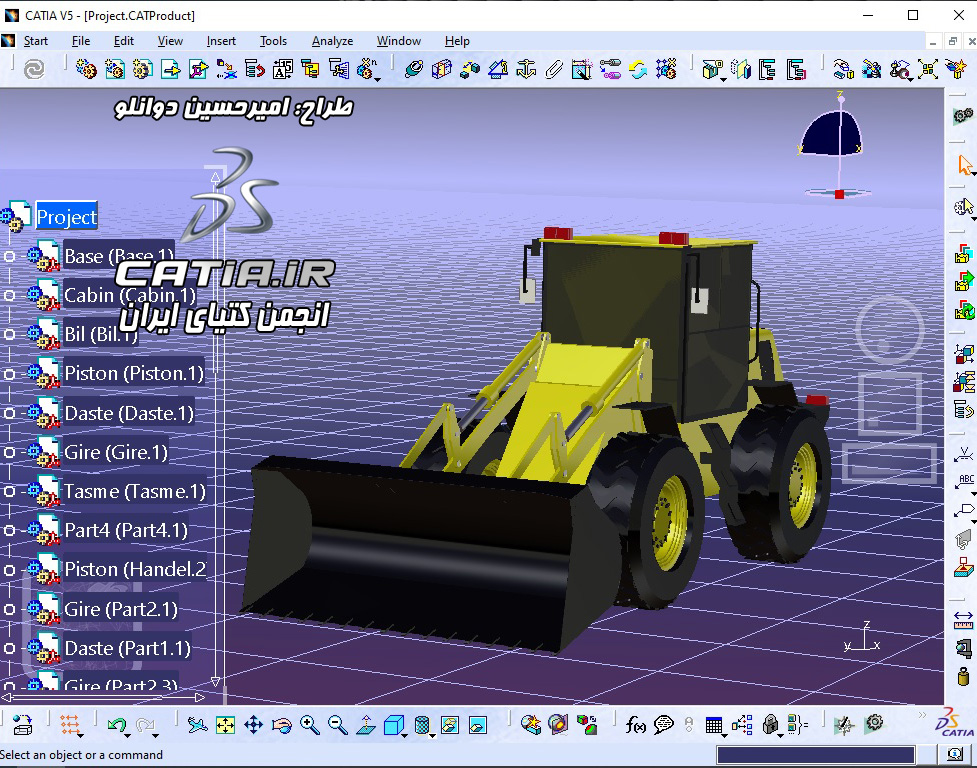The image size is (977, 768).
Task: Select Cabin (Cabin.1) in the tree
Action: click(x=130, y=295)
